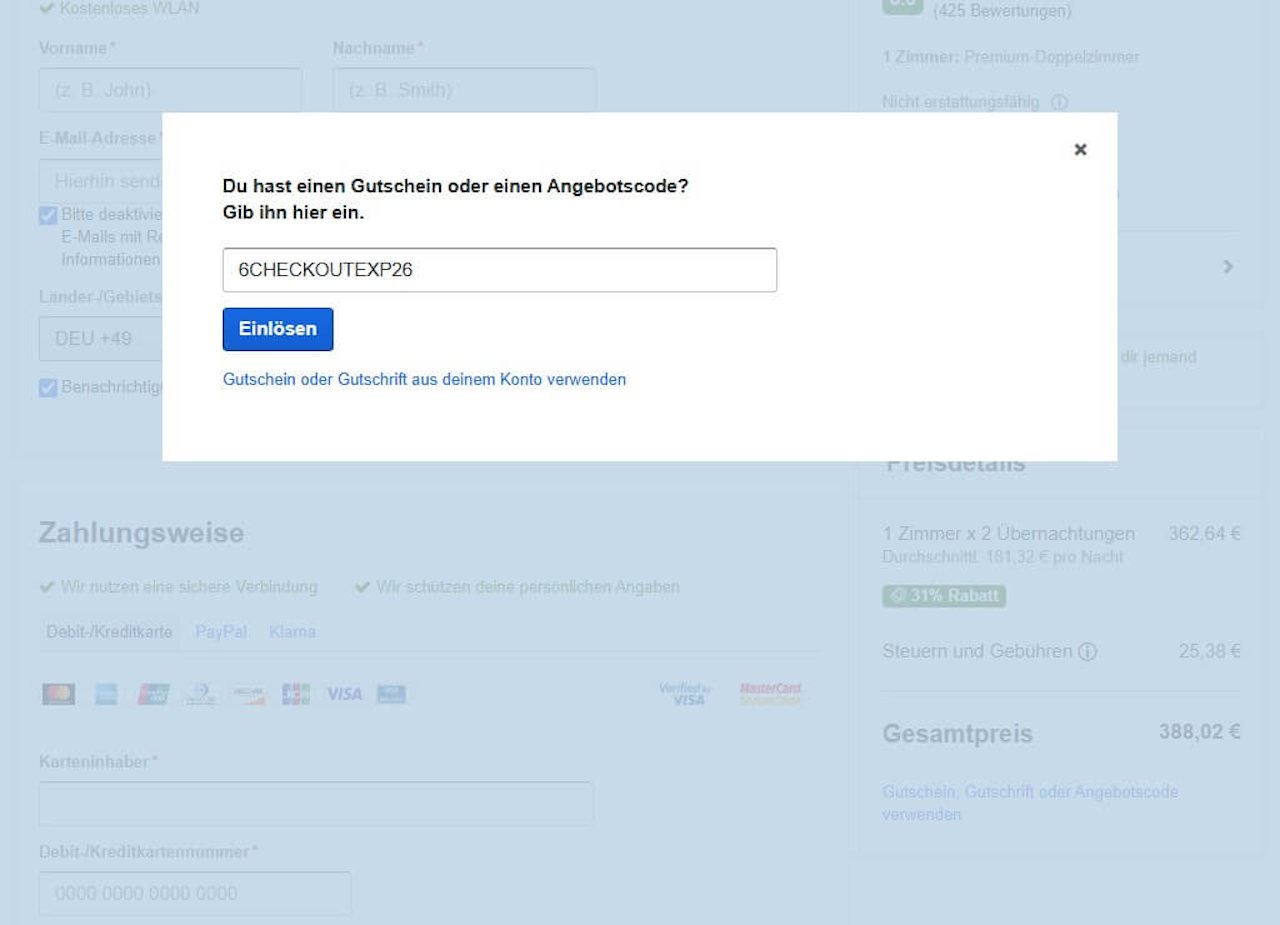Click the VISA card icon
The image size is (1280, 925).
[344, 694]
